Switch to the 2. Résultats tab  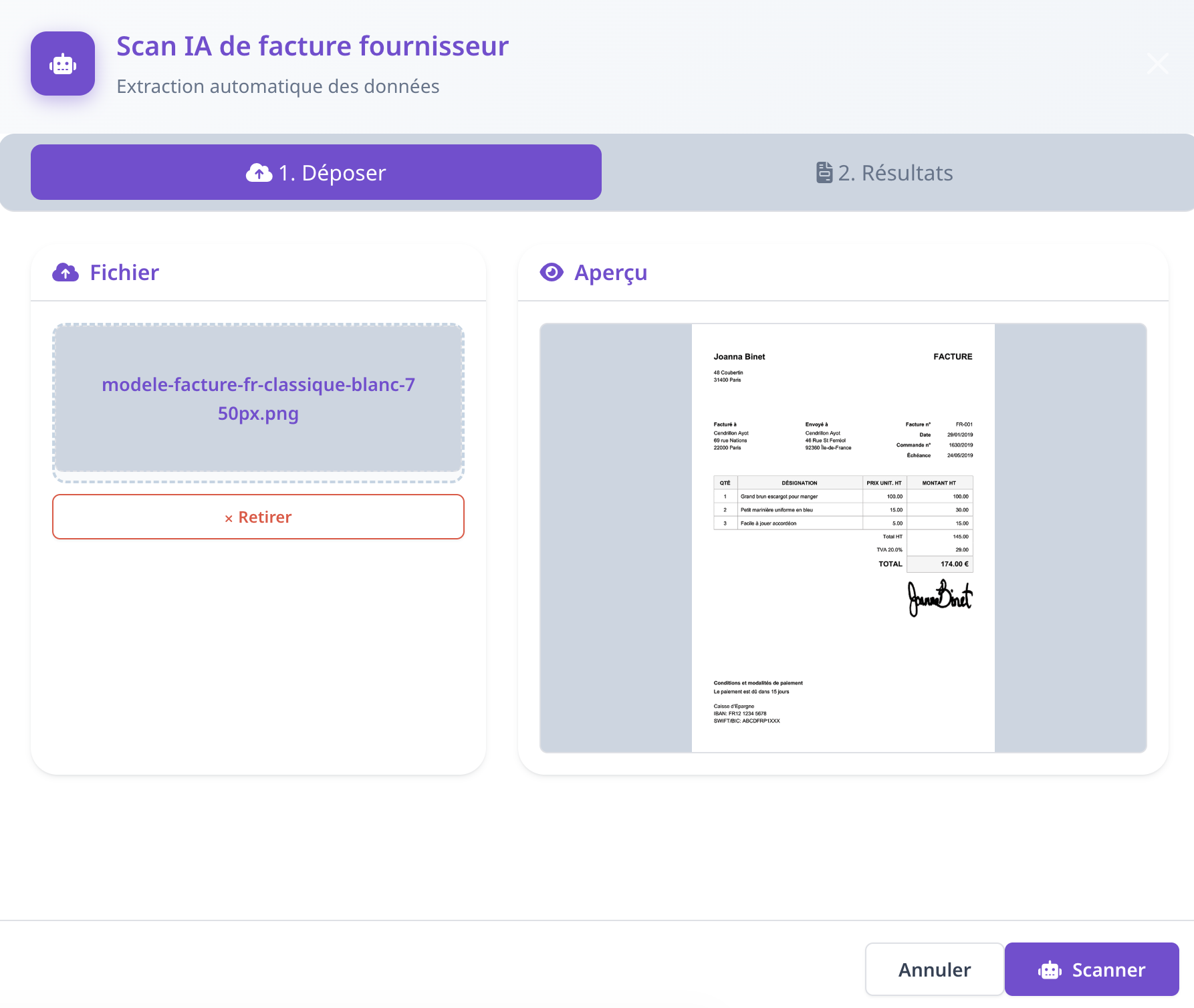click(x=884, y=172)
